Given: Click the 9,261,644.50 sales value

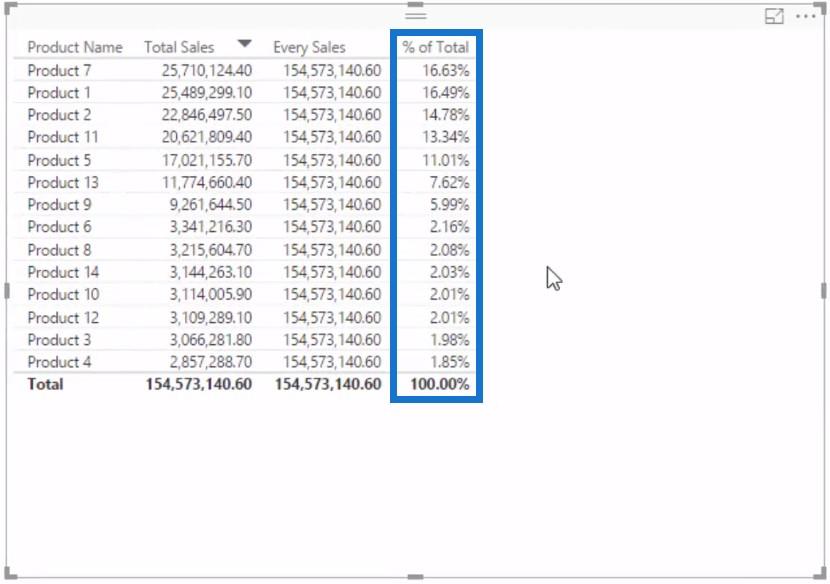Looking at the screenshot, I should pyautogui.click(x=211, y=204).
